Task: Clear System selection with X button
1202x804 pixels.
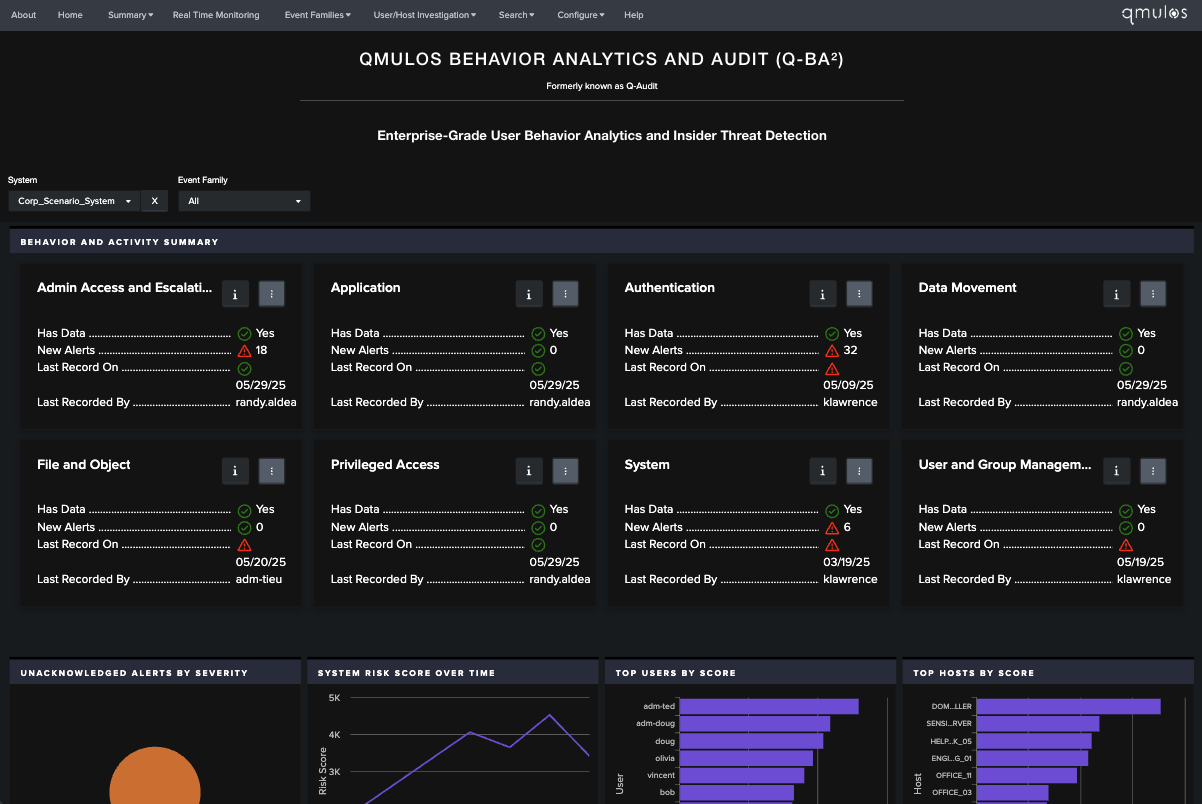Action: [x=154, y=201]
